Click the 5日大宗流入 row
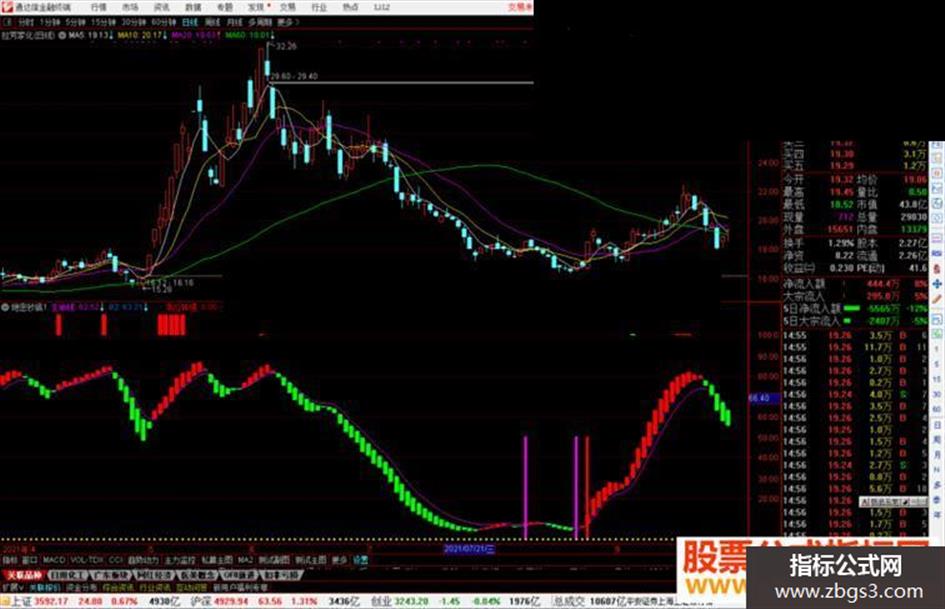Screen dimensions: 945x609 tap(855, 321)
